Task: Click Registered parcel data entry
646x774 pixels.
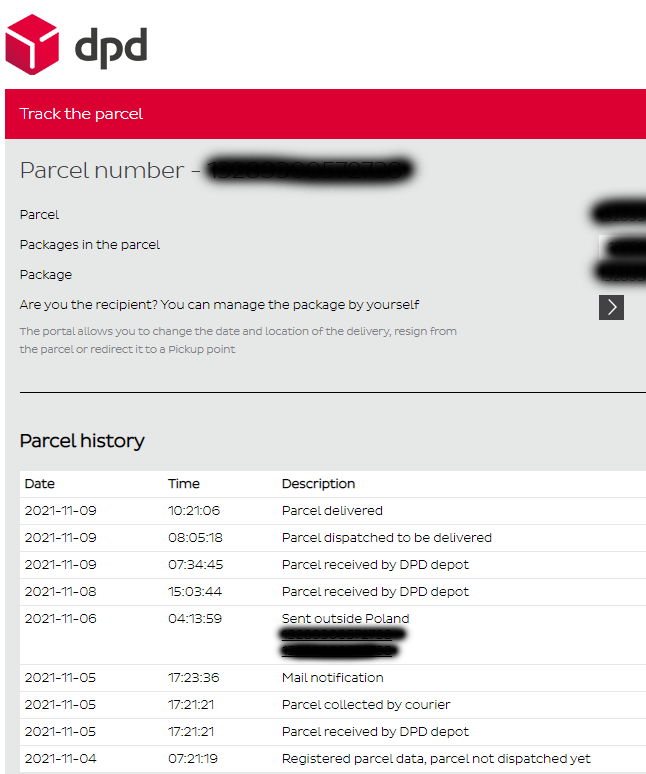Action: [x=436, y=759]
